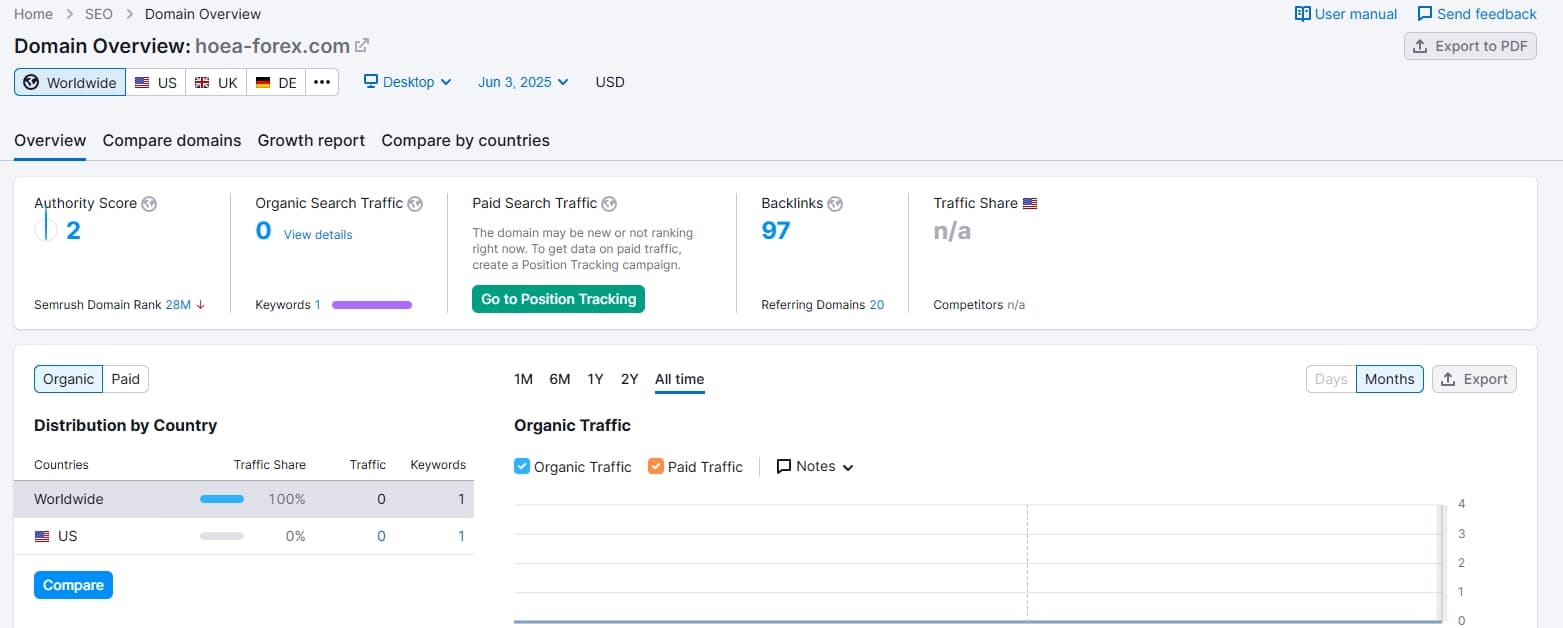
Task: Click the purple Keywords distribution bar
Action: pos(372,305)
